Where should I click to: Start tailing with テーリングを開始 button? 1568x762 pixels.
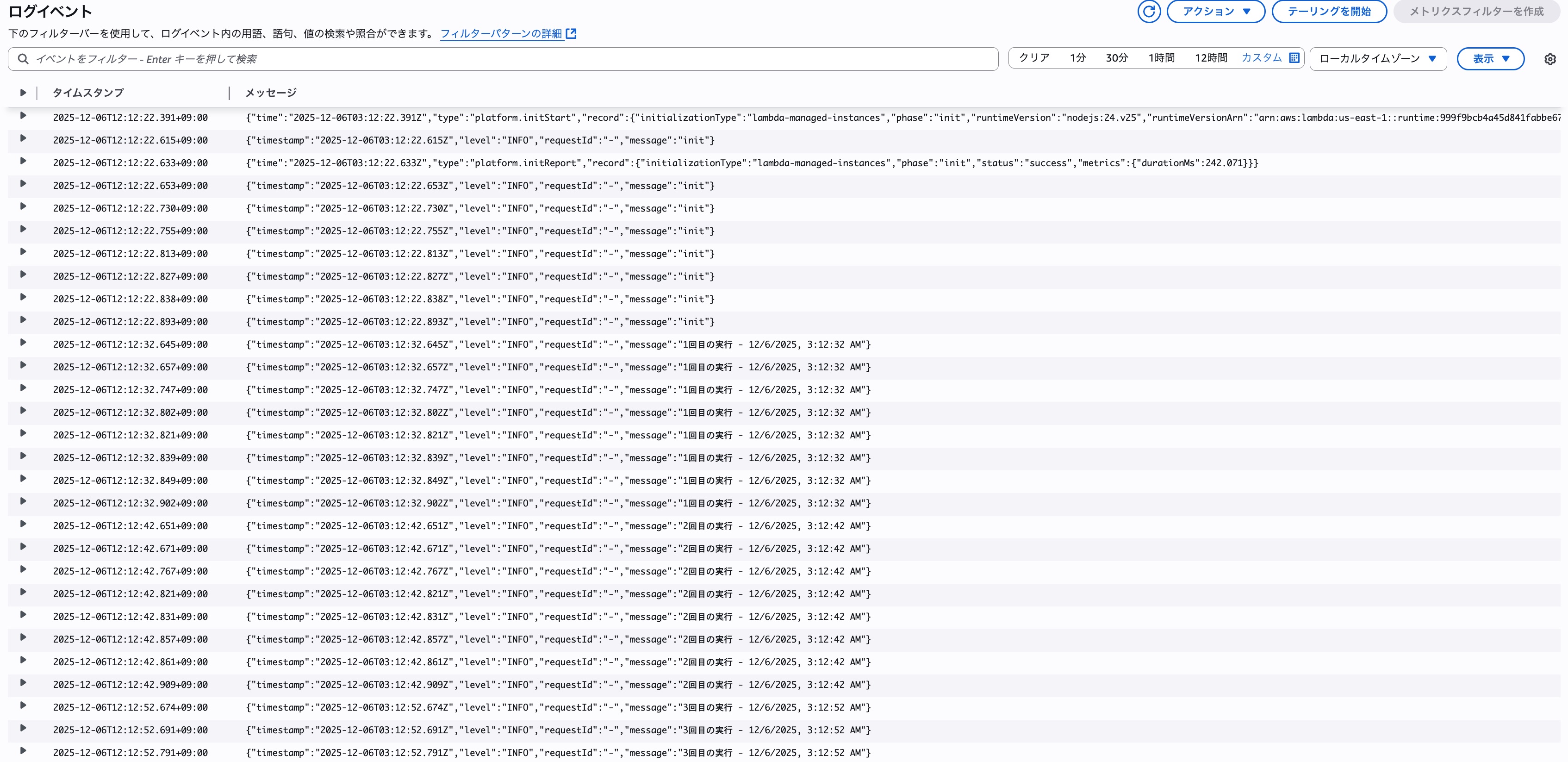click(x=1328, y=11)
